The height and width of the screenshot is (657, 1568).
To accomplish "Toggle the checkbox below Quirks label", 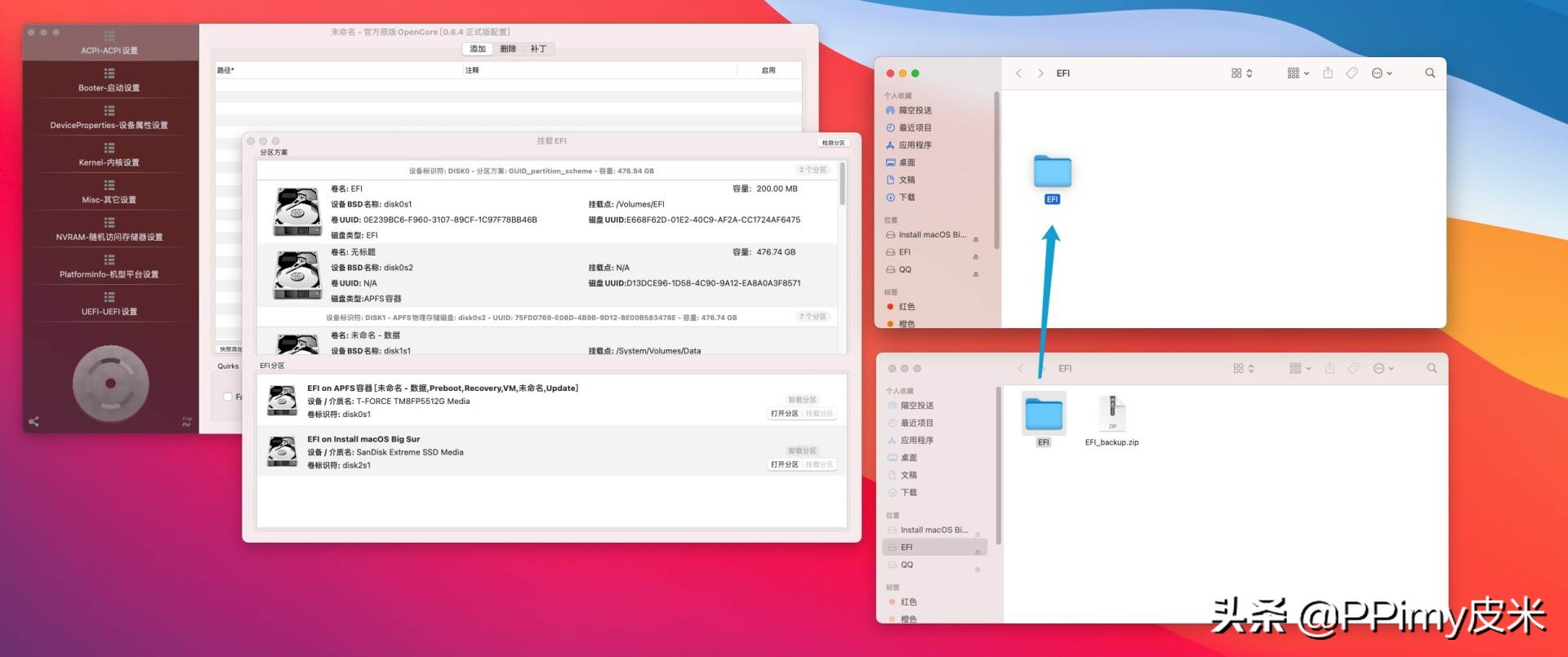I will pyautogui.click(x=228, y=397).
